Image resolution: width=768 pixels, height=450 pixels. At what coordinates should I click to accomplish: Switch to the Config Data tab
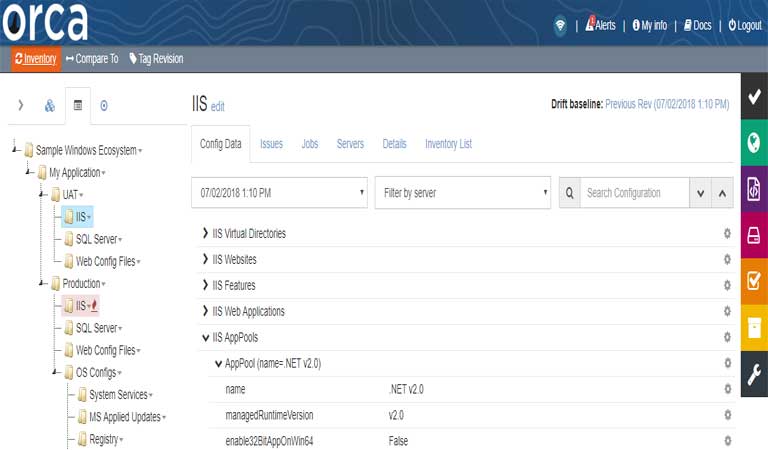[220, 144]
